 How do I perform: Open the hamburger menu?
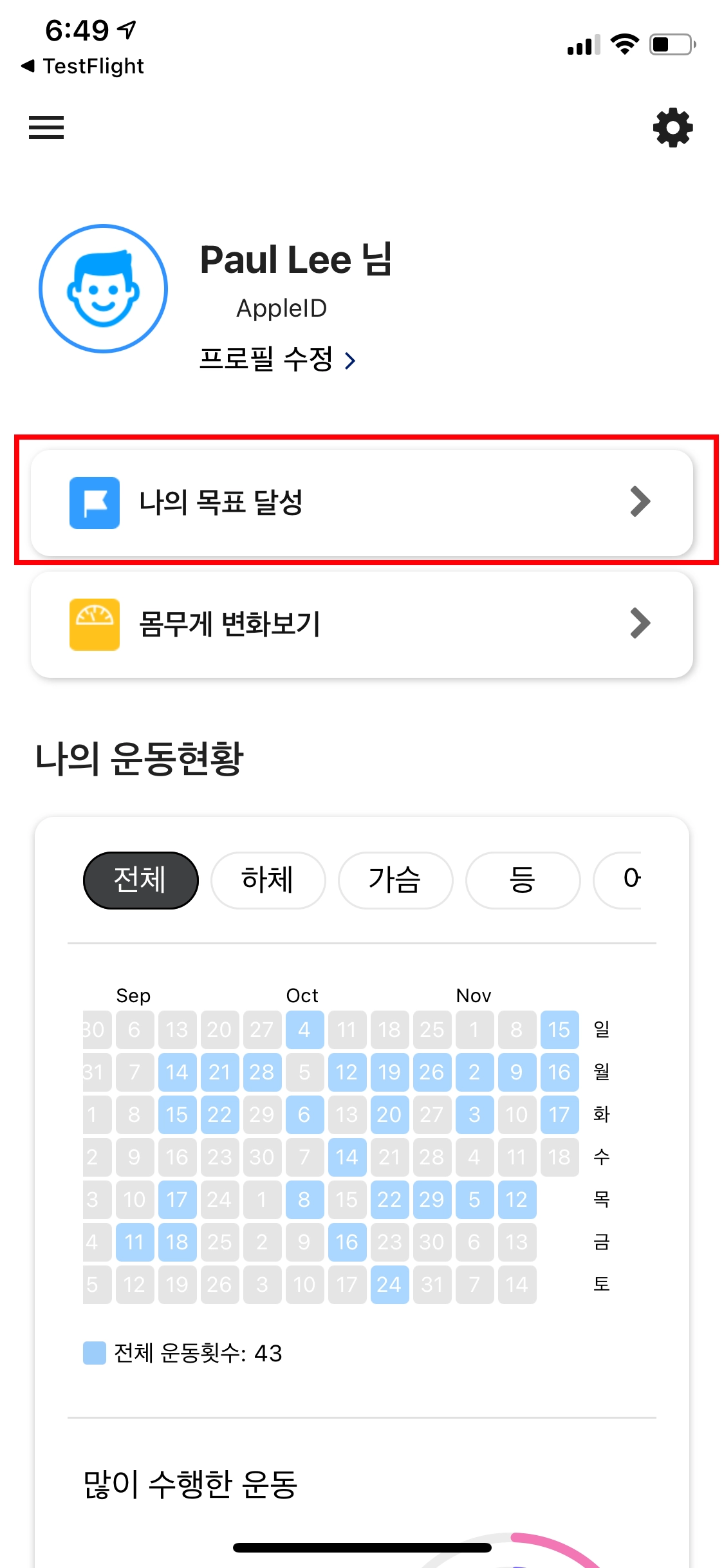click(46, 127)
